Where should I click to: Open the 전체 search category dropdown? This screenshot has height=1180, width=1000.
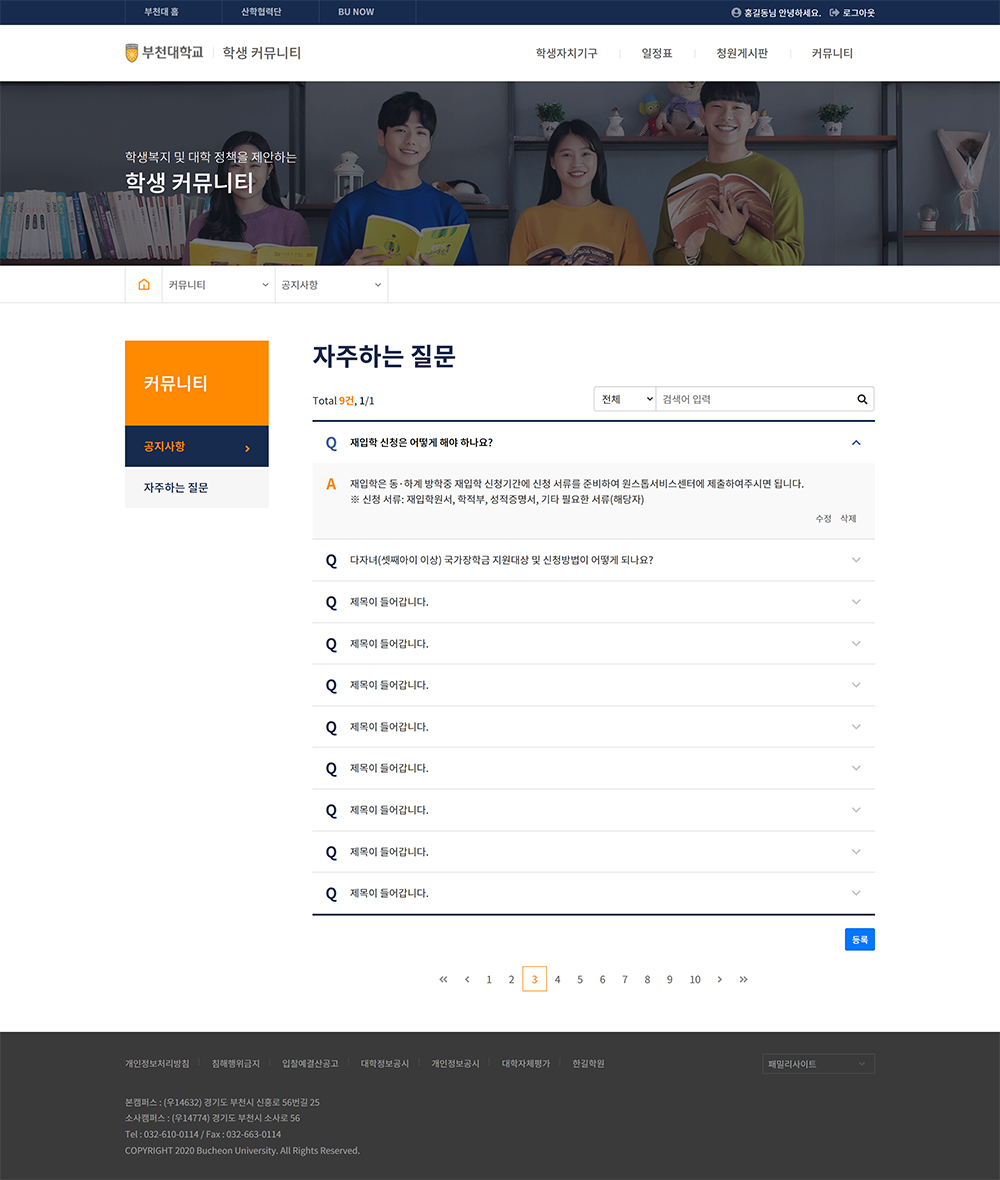(625, 400)
